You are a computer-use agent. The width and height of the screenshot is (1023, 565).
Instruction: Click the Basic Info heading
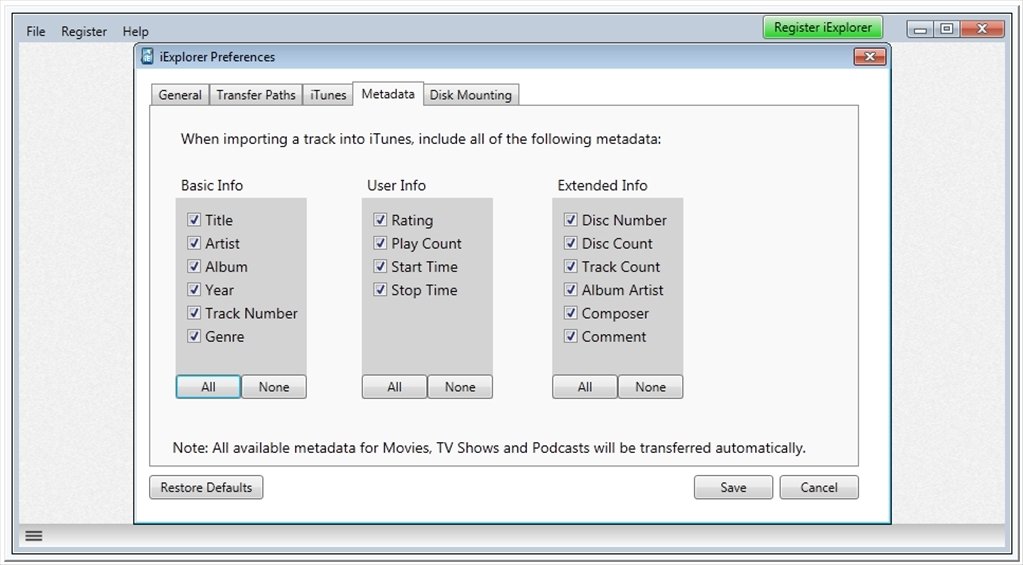coord(212,185)
